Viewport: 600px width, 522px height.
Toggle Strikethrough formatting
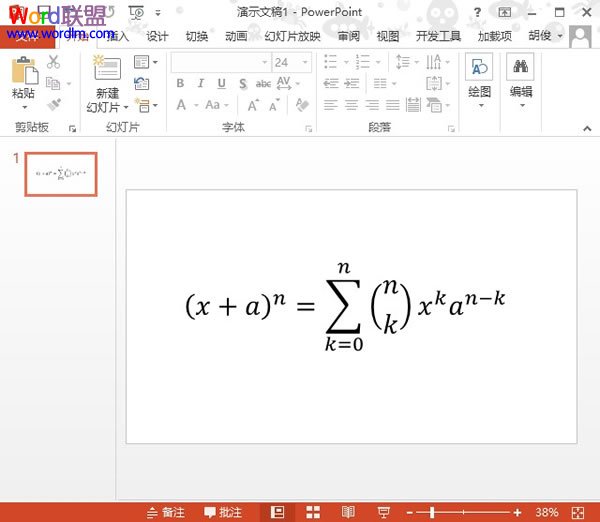point(263,83)
